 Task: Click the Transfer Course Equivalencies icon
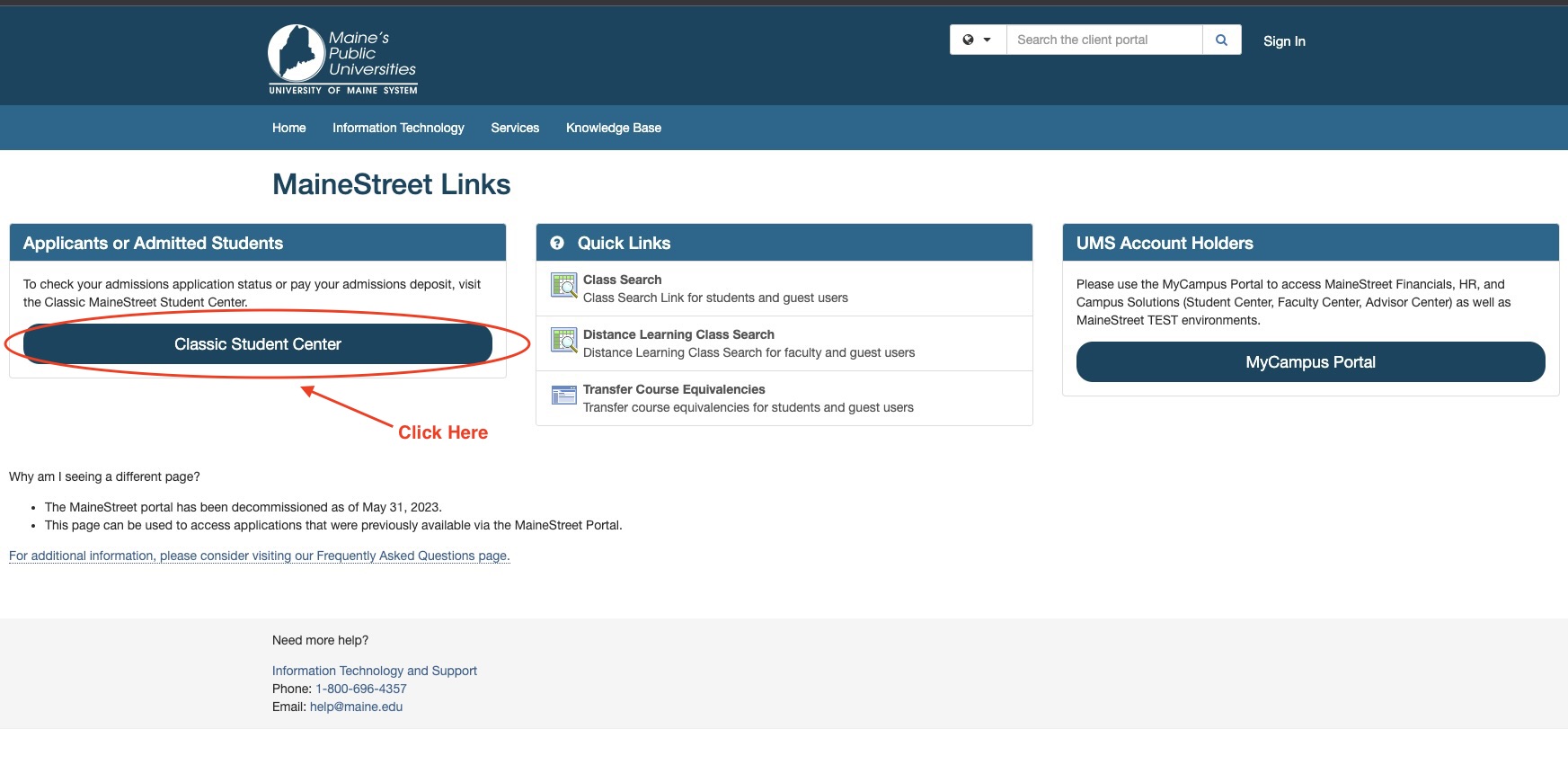tap(563, 396)
